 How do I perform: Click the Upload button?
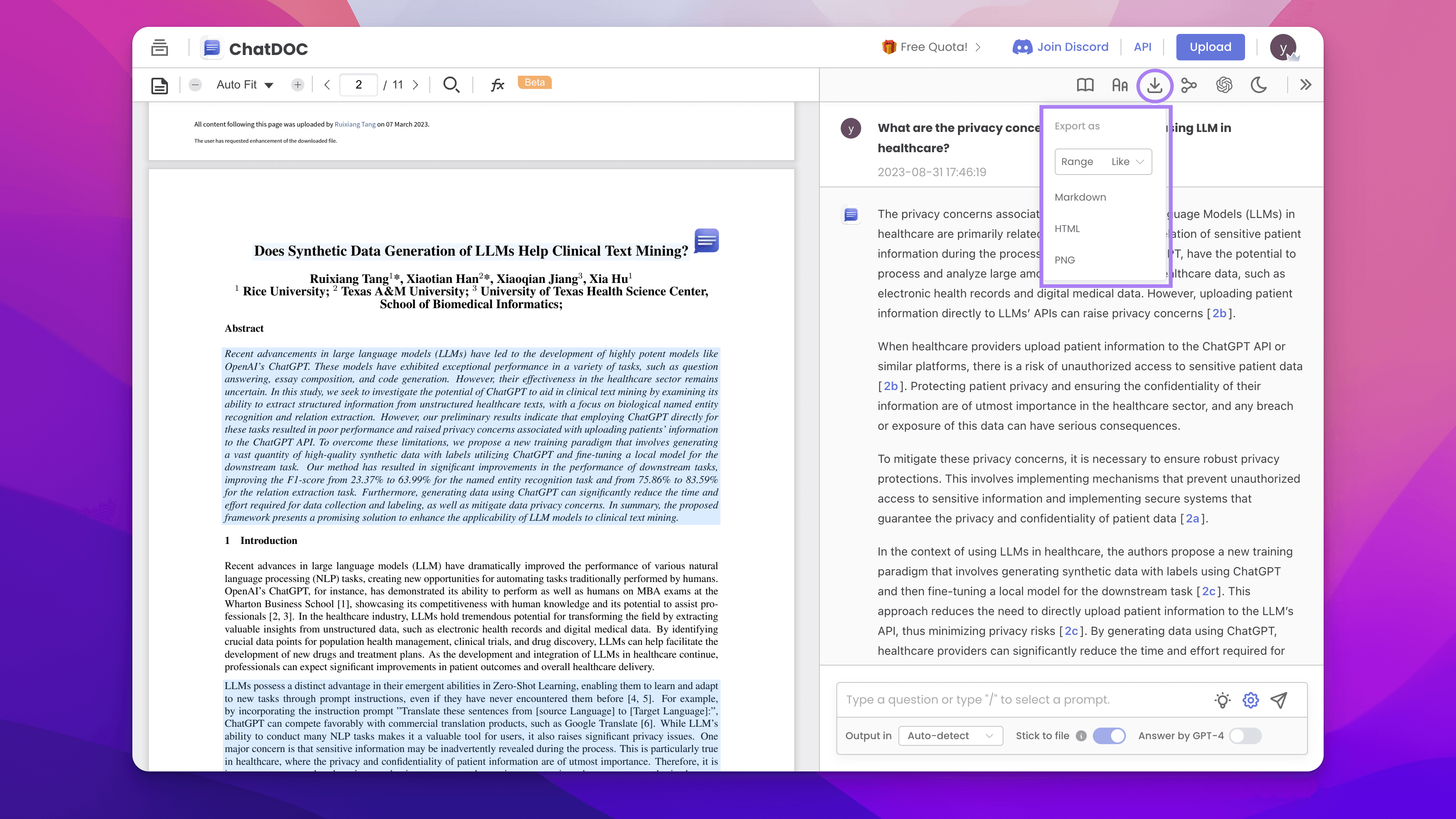coord(1210,47)
